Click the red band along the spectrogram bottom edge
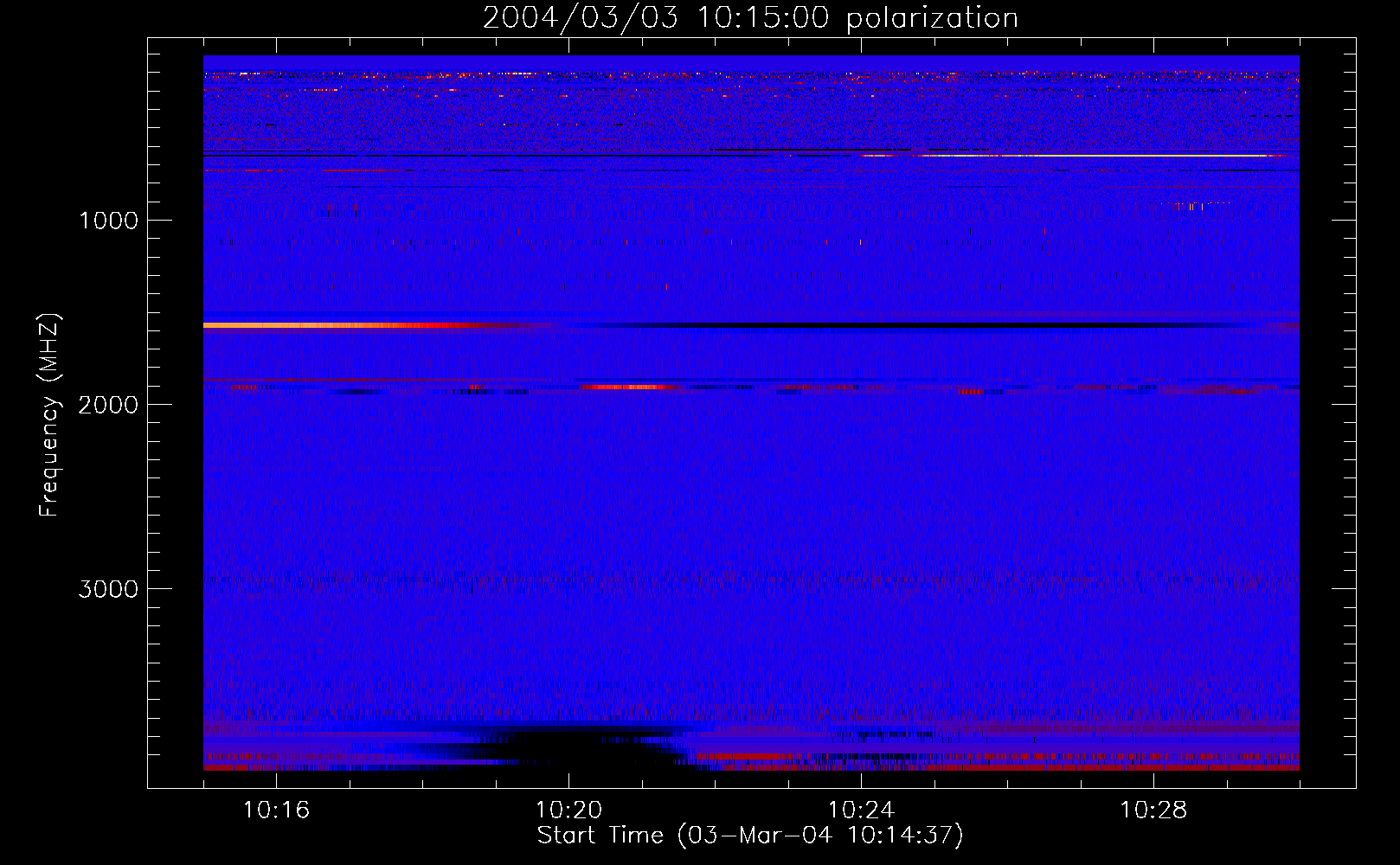1400x865 pixels. [x=995, y=766]
